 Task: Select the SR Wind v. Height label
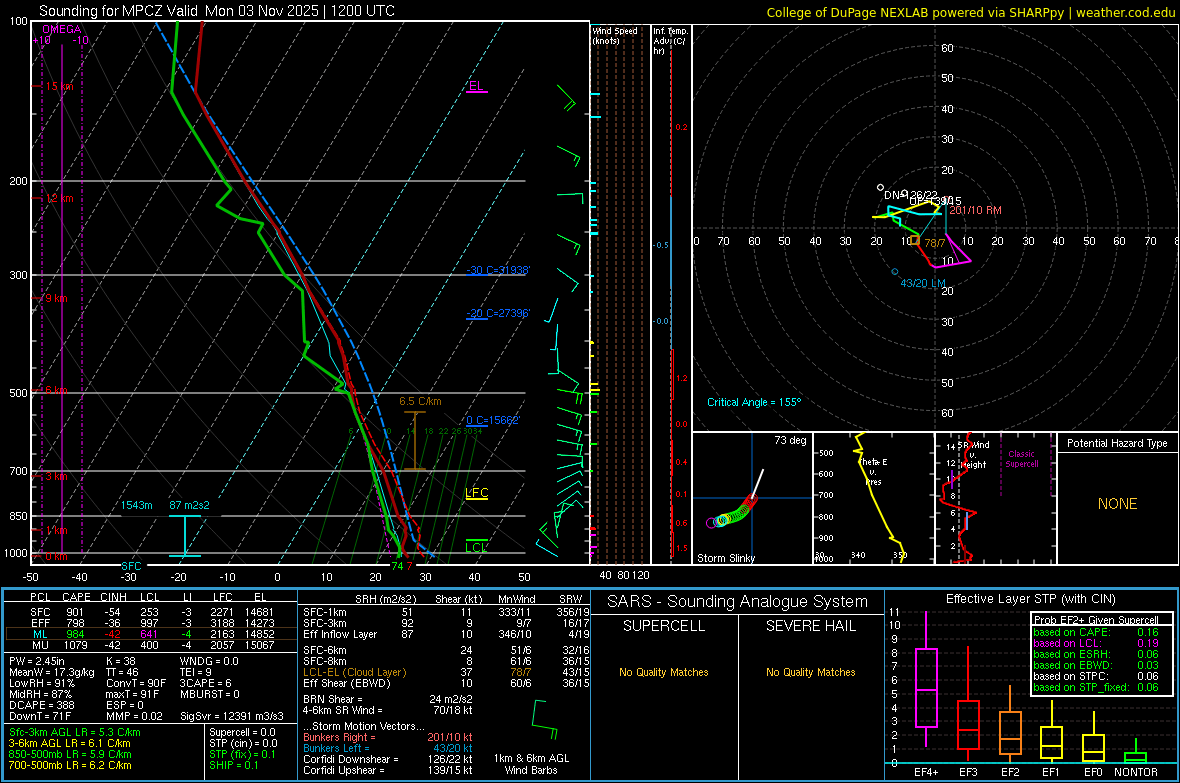(974, 455)
